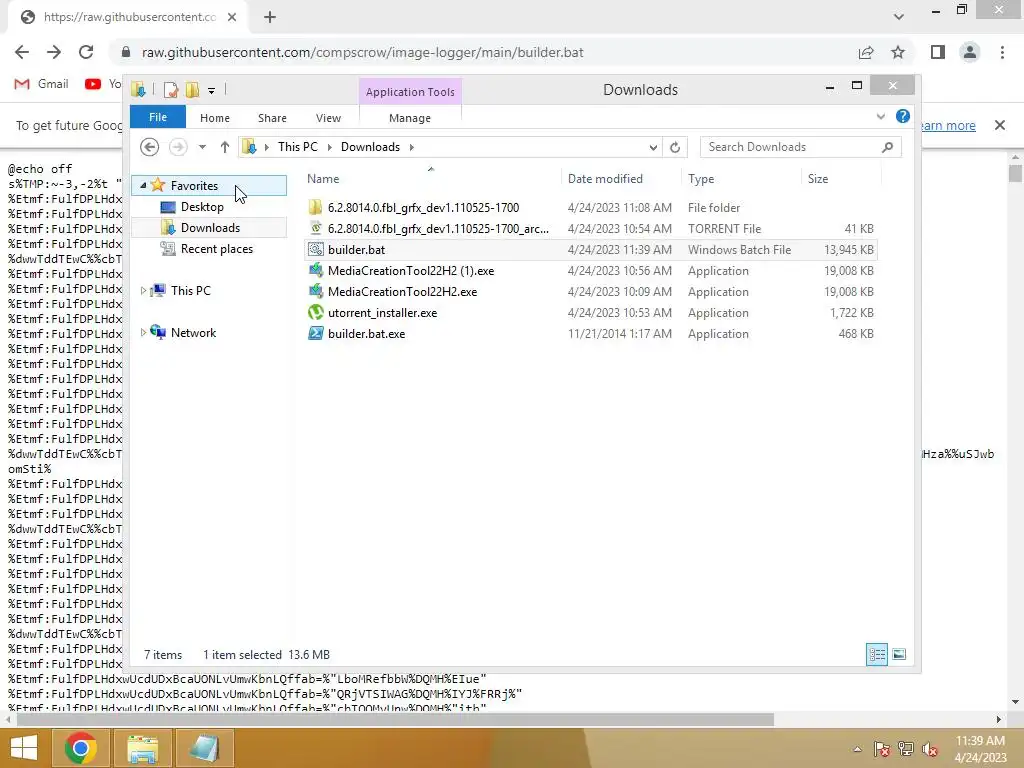Sort files by the Name column
The image size is (1024, 768).
click(323, 179)
